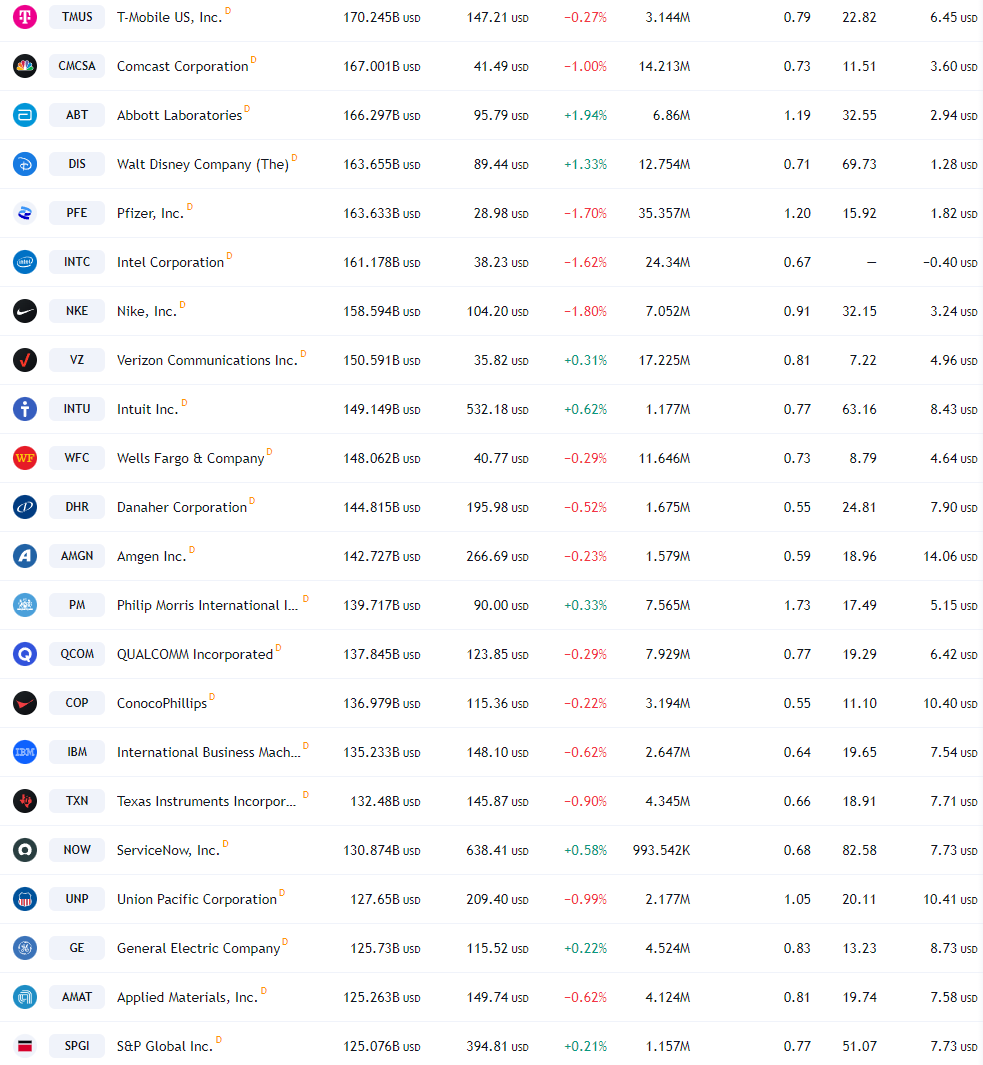
Task: Click the Union Pacific shield logo icon
Action: click(x=25, y=899)
